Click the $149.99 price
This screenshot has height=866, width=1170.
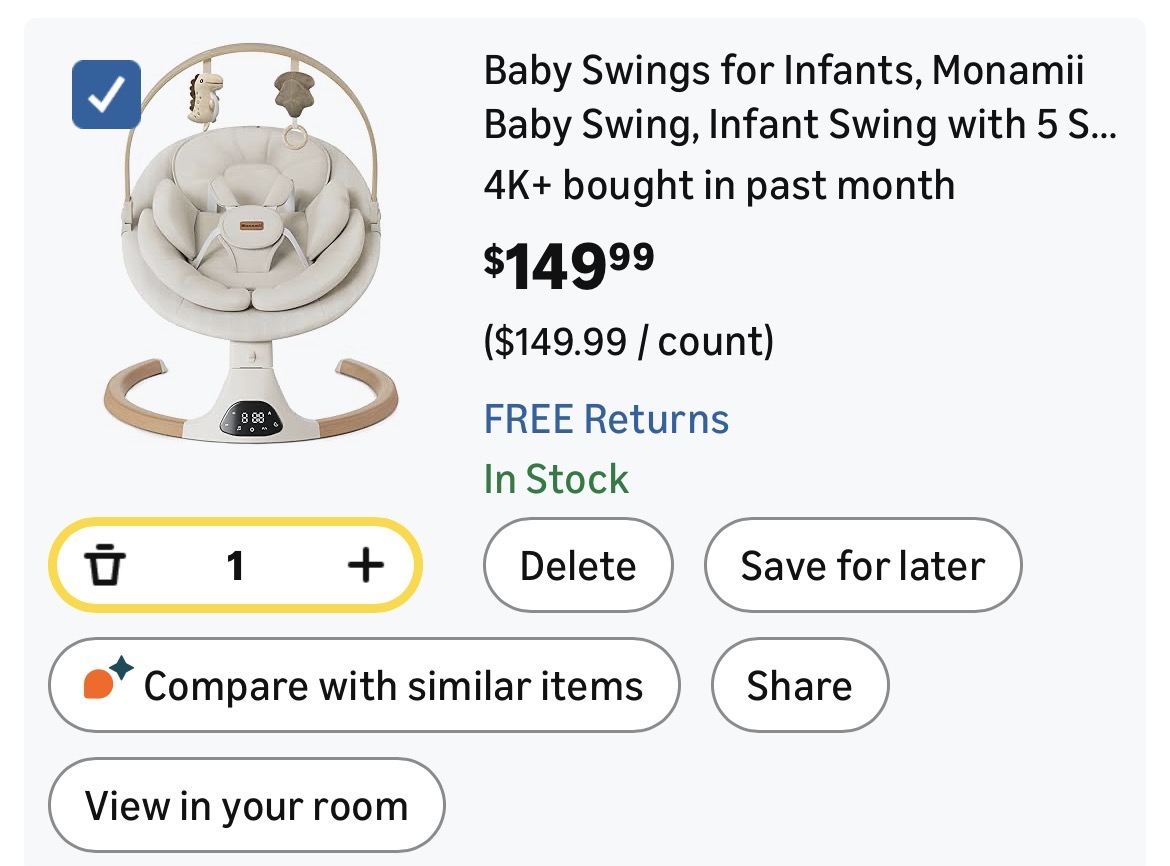coord(569,267)
